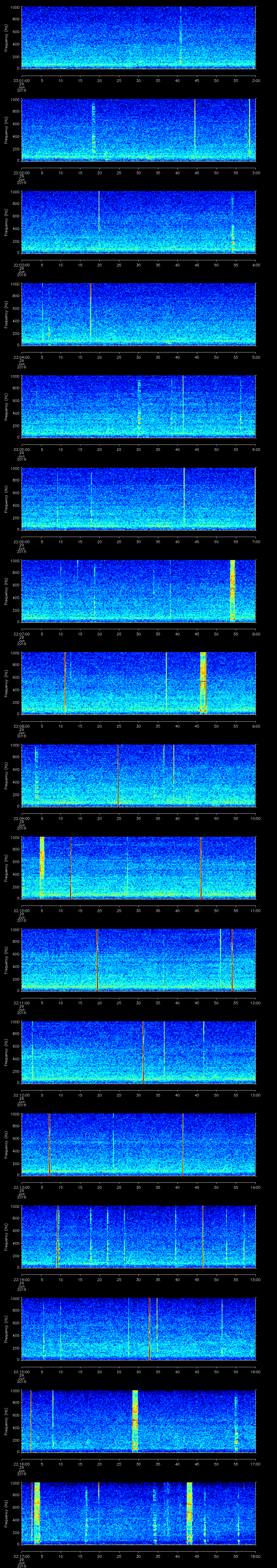Viewport: 277px width, 1568px height.
Task: Click the 3:00 end label of the 22:02:00 panel
Action: [x=256, y=173]
